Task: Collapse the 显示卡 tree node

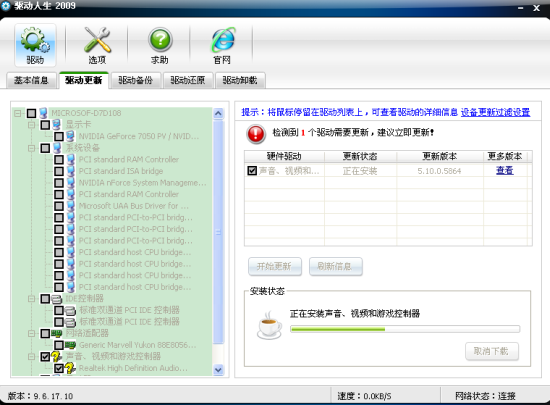Action: 31,124
